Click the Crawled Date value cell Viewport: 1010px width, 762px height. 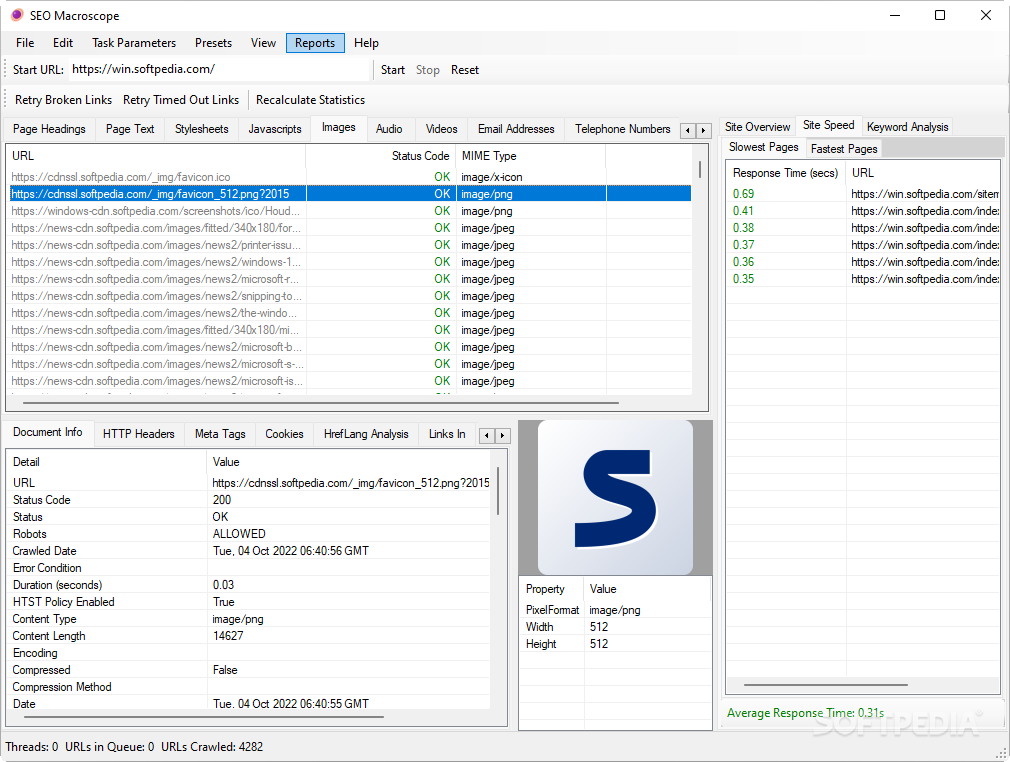291,551
